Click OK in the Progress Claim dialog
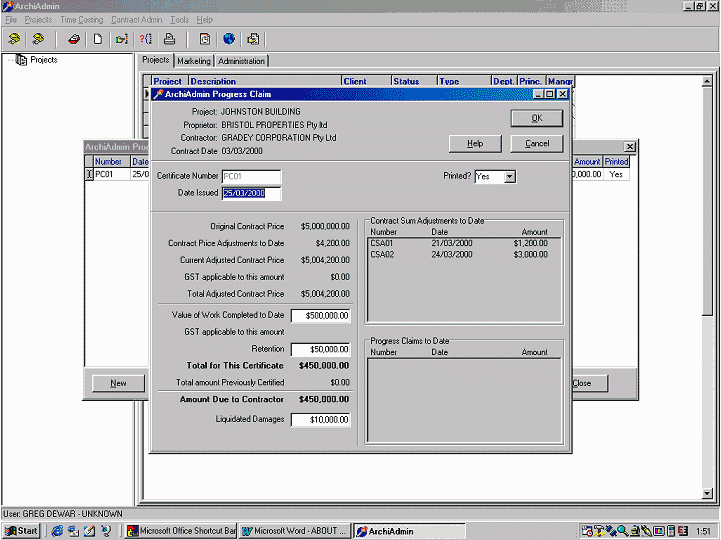Image resolution: width=721 pixels, height=540 pixels. coord(537,118)
